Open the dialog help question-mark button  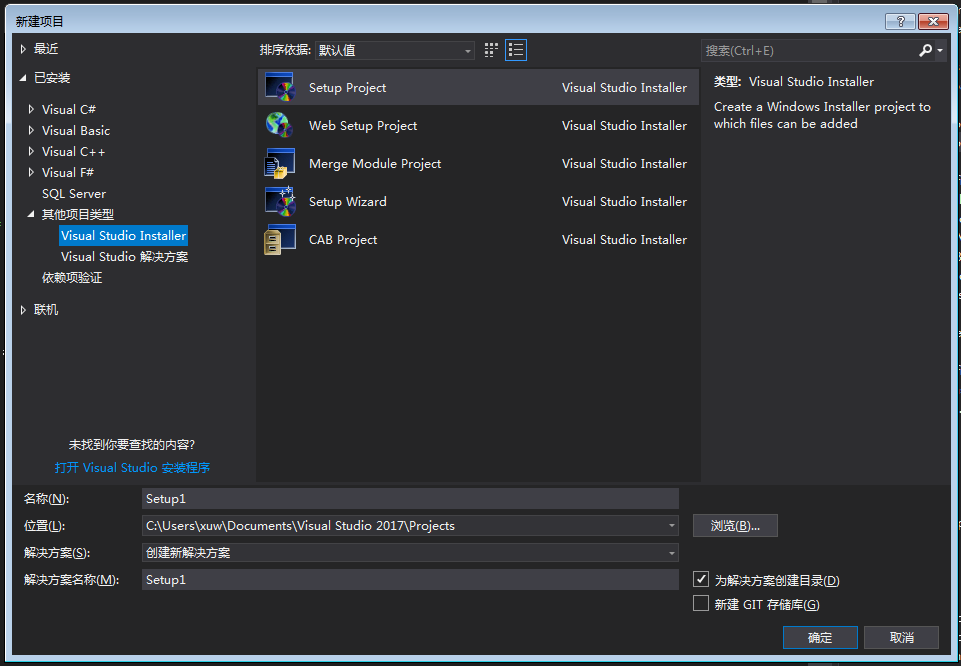click(900, 21)
